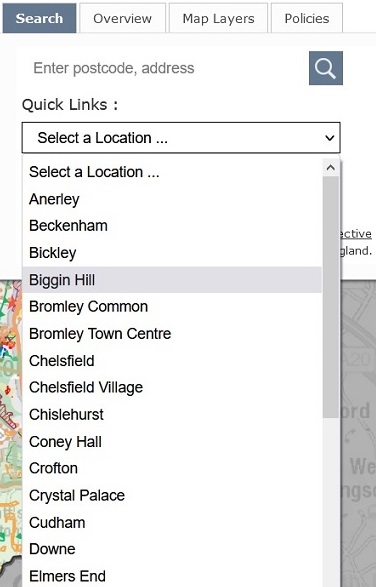Open the Map Layers tab

[x=218, y=18]
